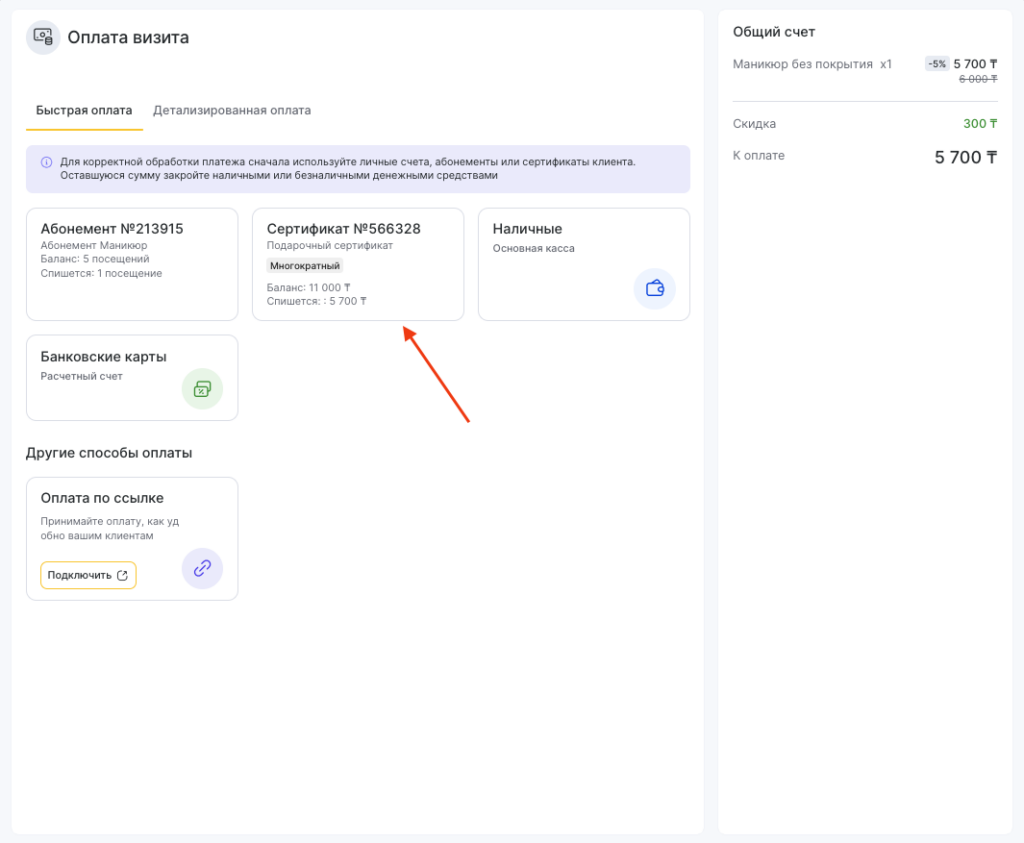Click the Оплата по ссылке heading
The height and width of the screenshot is (843, 1024).
[102, 498]
